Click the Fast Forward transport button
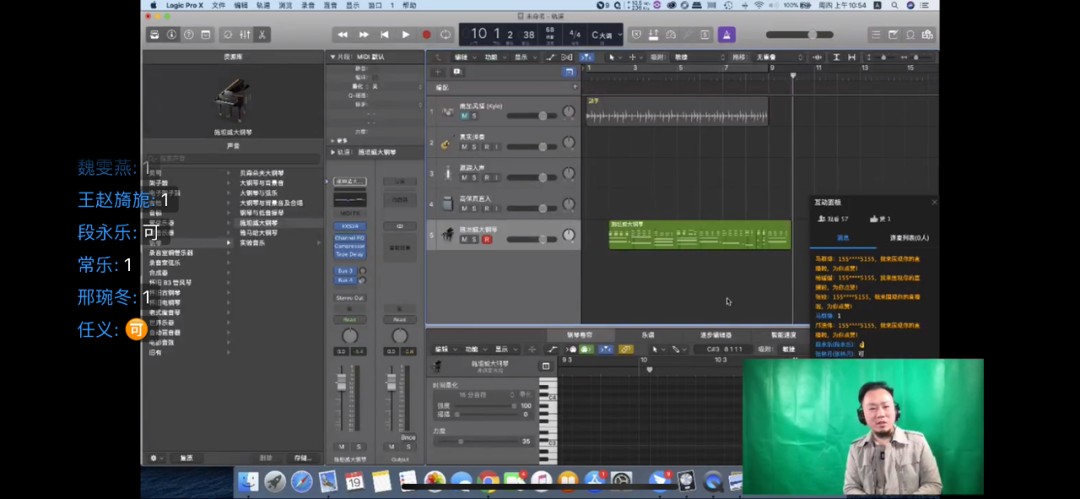 364,34
